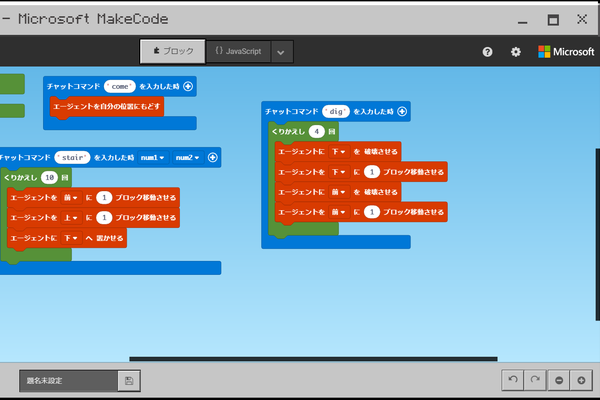Close the MakeCode window
600x400 pixels.
(x=582, y=19)
